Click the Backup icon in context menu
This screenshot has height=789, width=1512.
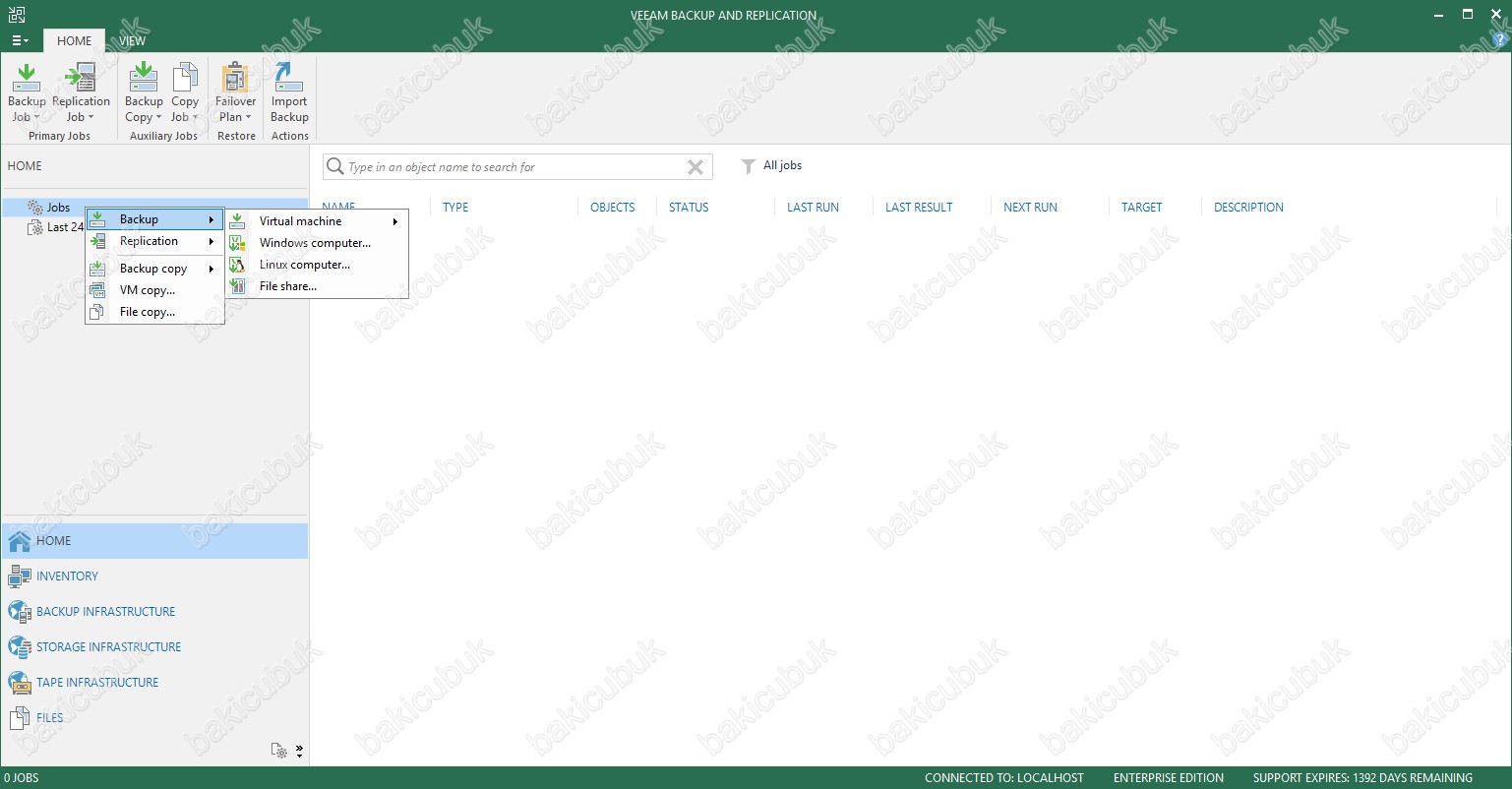97,219
